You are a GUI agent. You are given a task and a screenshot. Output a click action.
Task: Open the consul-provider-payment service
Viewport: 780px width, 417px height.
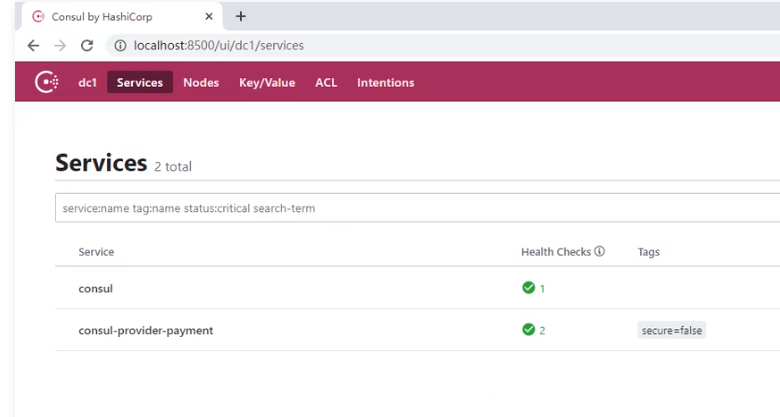point(146,330)
